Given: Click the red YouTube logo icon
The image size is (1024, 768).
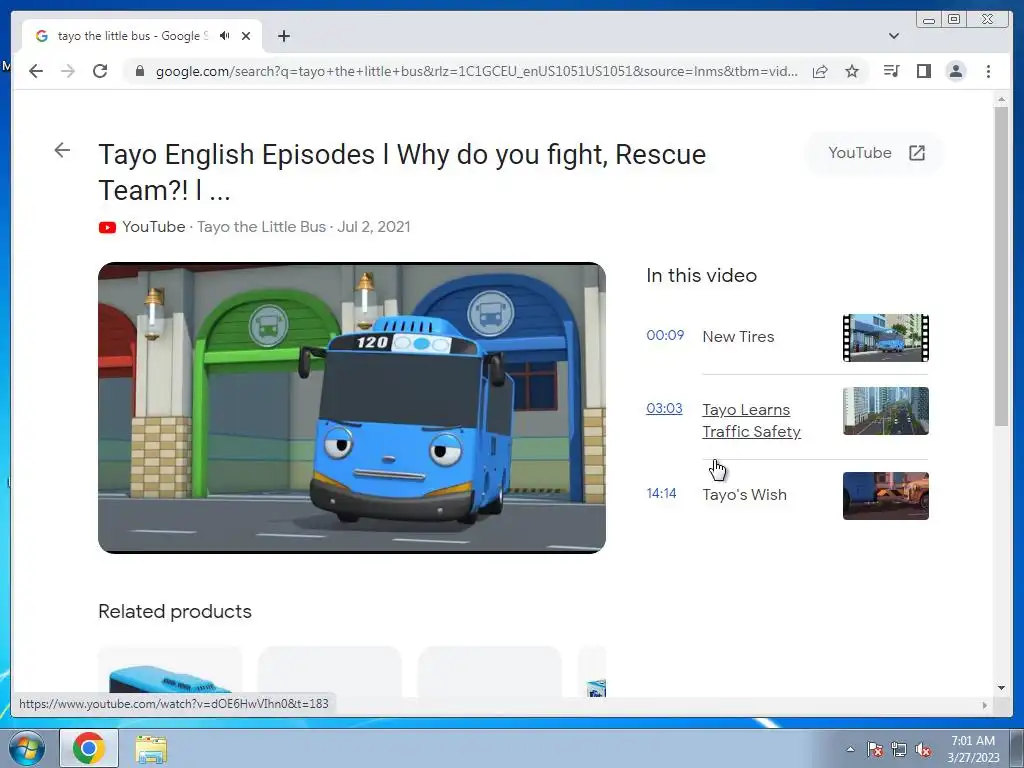Looking at the screenshot, I should [x=107, y=227].
